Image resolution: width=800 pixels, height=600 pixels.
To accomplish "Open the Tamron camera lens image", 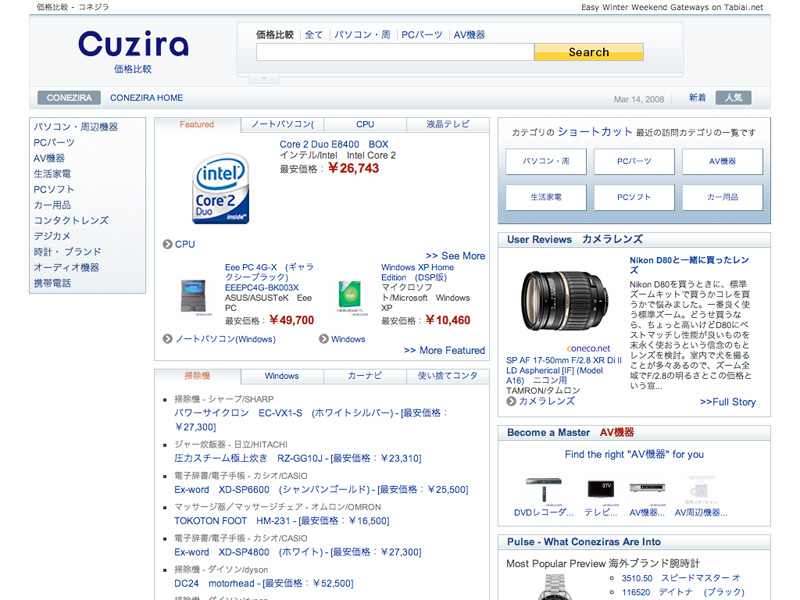I will (565, 301).
